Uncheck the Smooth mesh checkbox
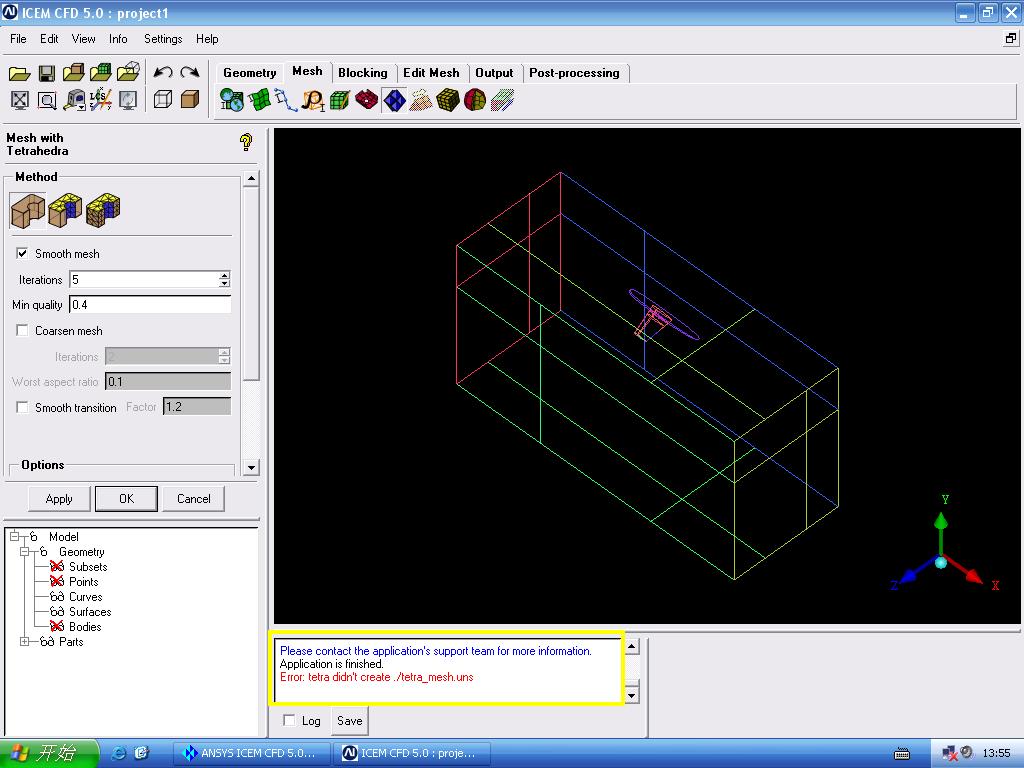 click(x=22, y=254)
